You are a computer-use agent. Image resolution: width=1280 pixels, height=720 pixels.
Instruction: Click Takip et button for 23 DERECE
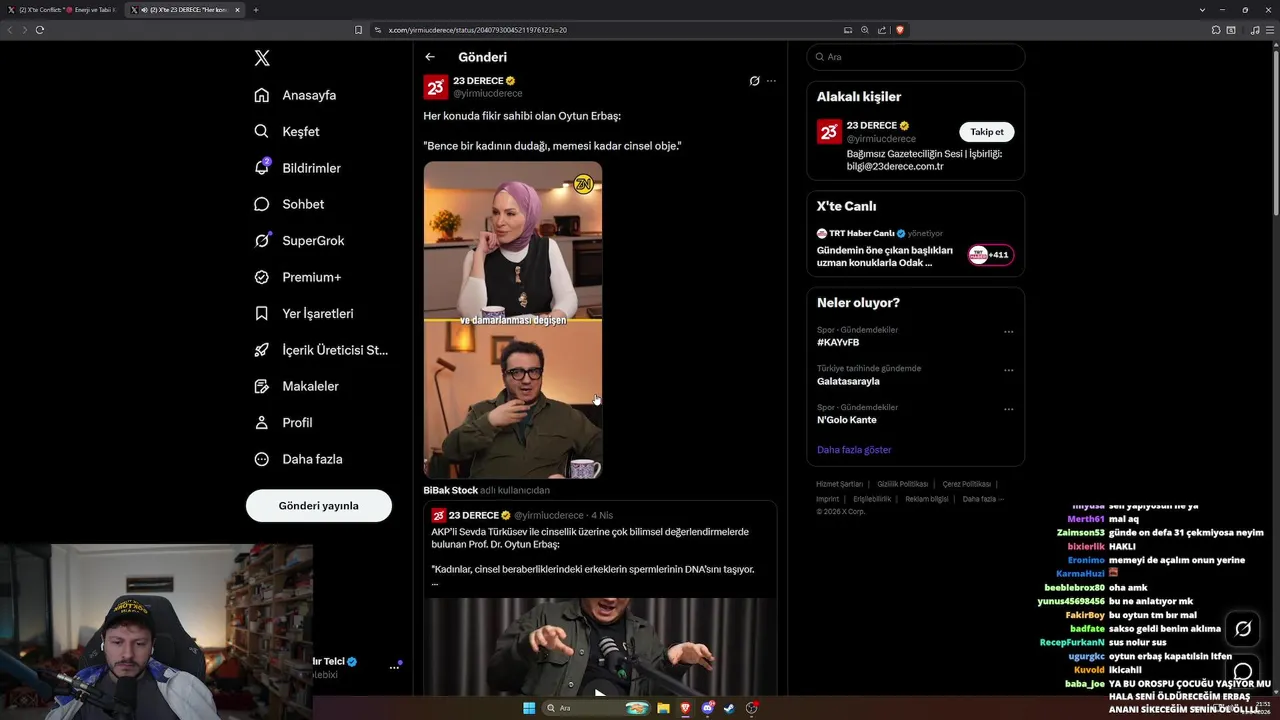tap(987, 132)
